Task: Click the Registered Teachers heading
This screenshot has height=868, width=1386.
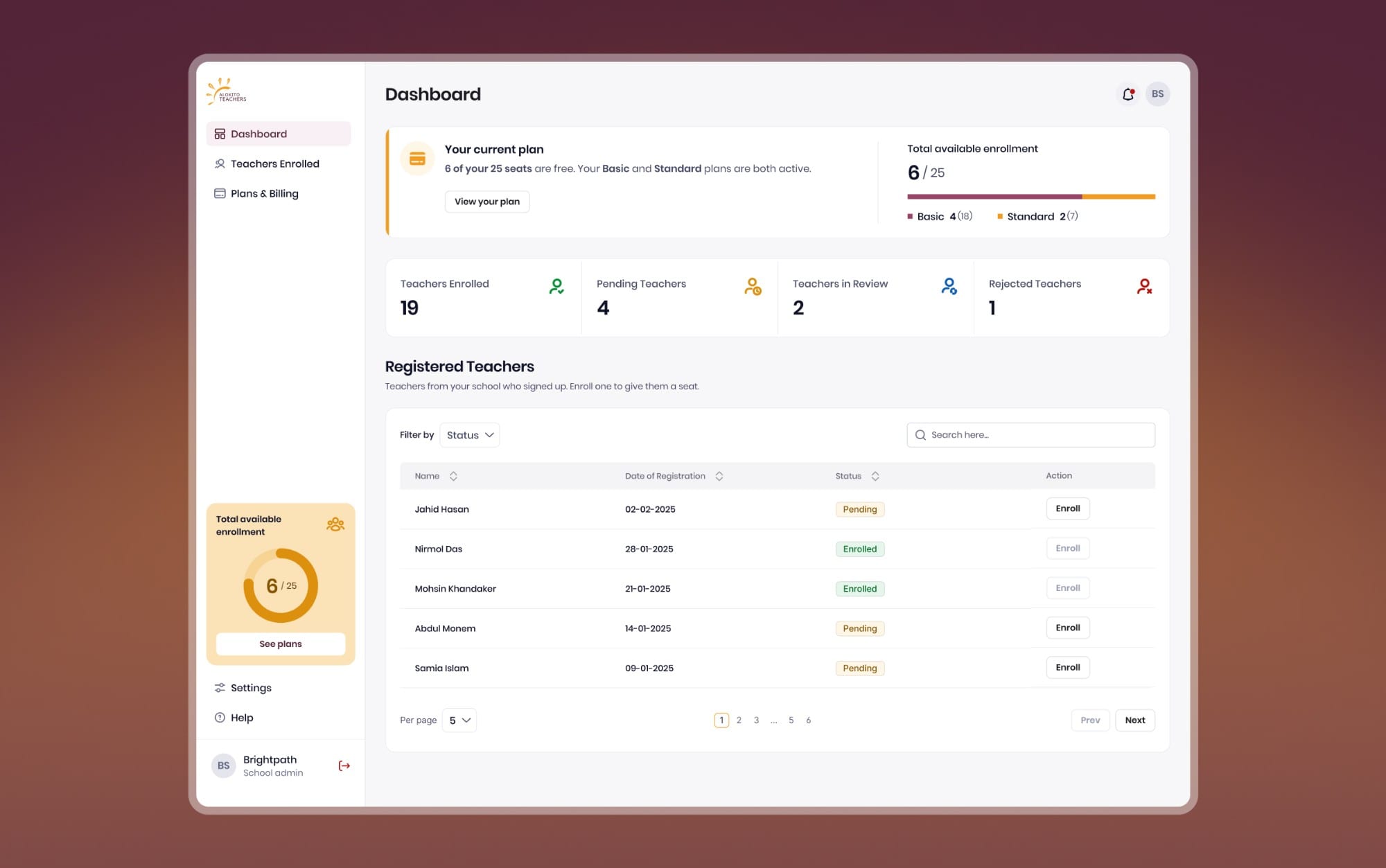Action: 459,366
